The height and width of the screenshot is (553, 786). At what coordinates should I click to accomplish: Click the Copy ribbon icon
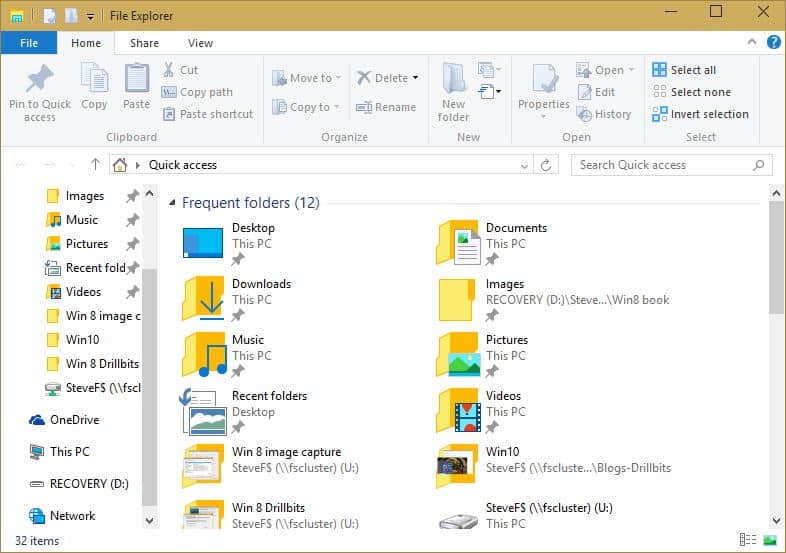point(94,78)
